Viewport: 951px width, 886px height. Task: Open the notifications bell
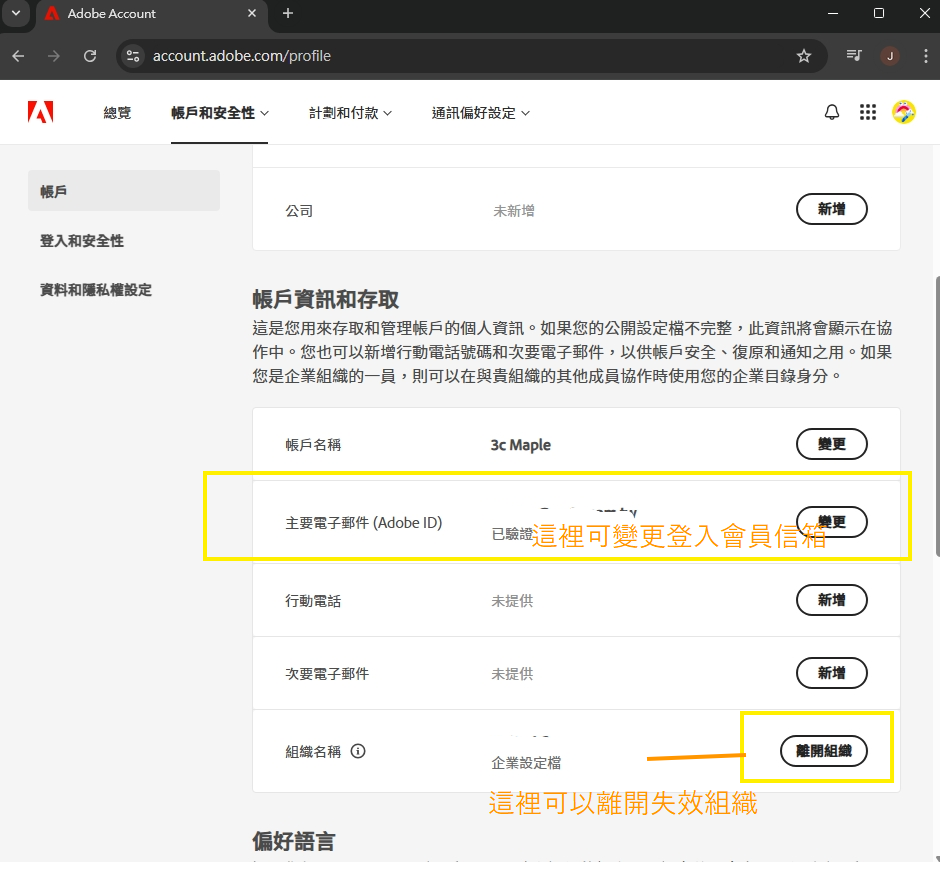pos(832,112)
